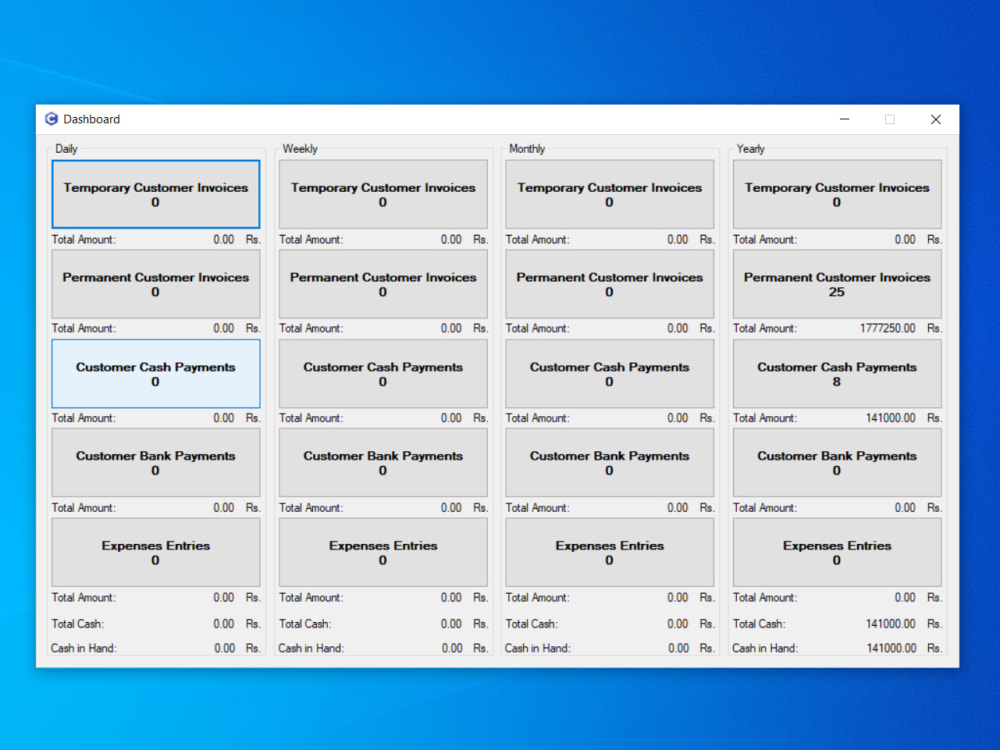Click Weekly Customer Cash Payments tile

click(x=383, y=373)
